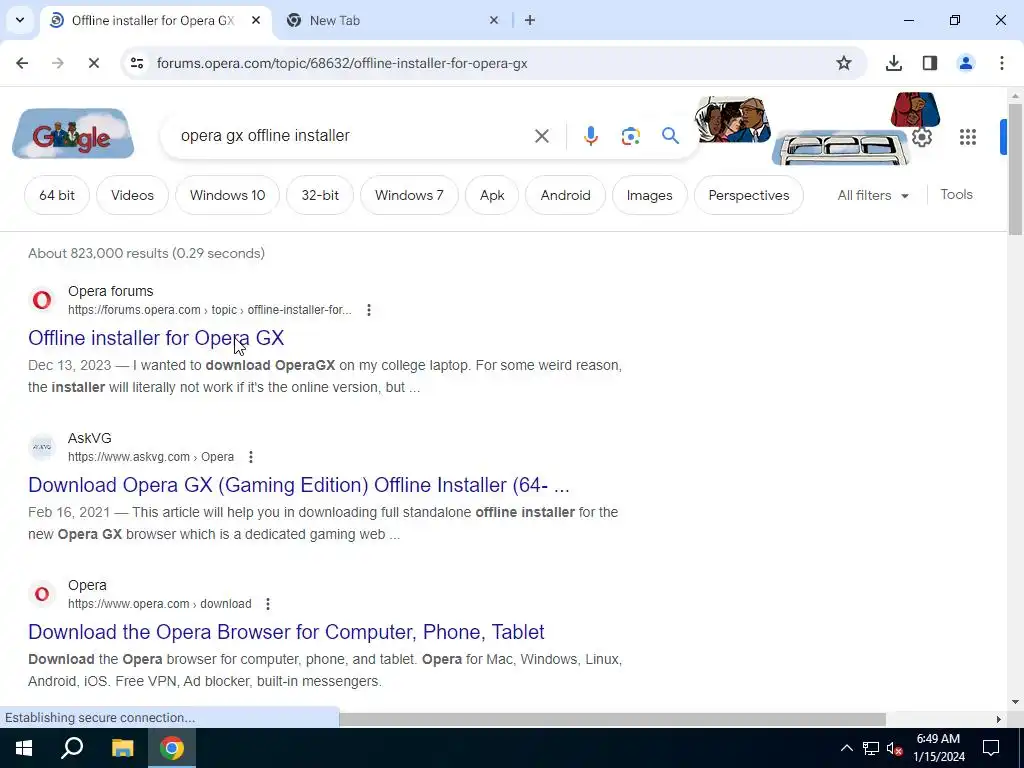1024x768 pixels.
Task: Close the Offline installer for Opera GX tab
Action: pyautogui.click(x=256, y=20)
